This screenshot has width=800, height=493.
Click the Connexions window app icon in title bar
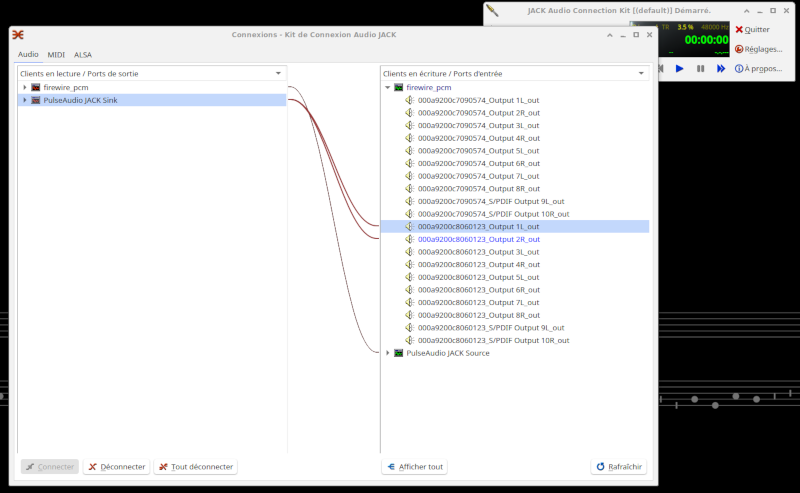pos(18,35)
